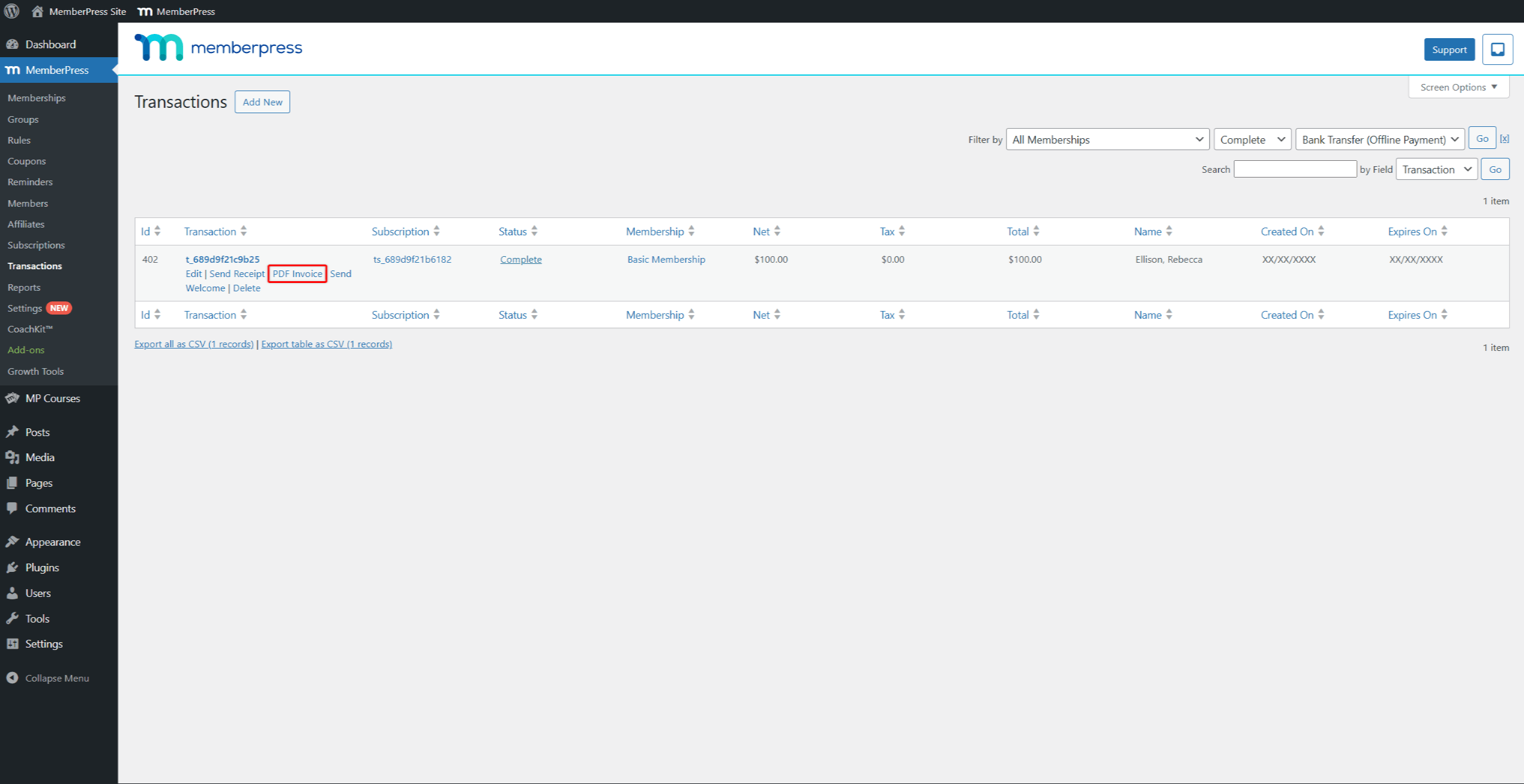Image resolution: width=1524 pixels, height=784 pixels.
Task: Click the WordPress logo icon
Action: pos(12,11)
